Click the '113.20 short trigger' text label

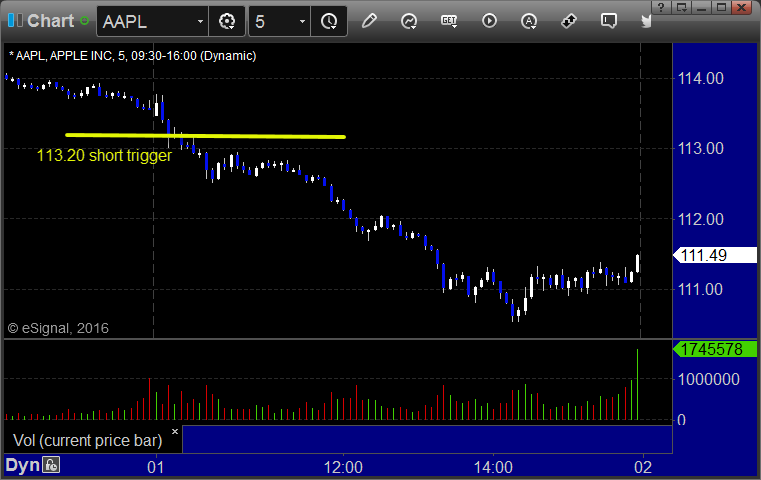coord(104,155)
